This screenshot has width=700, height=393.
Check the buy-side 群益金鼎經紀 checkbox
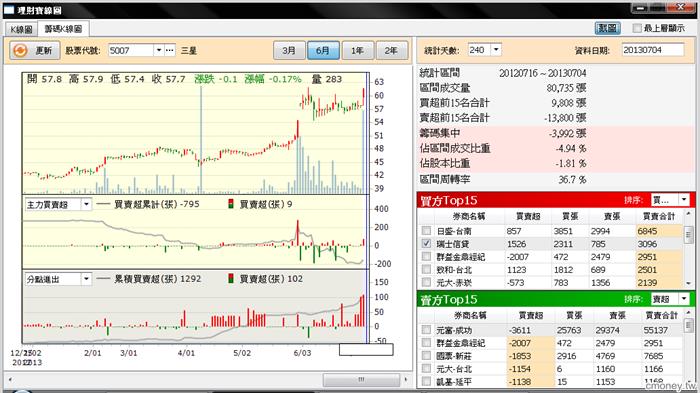click(x=426, y=256)
